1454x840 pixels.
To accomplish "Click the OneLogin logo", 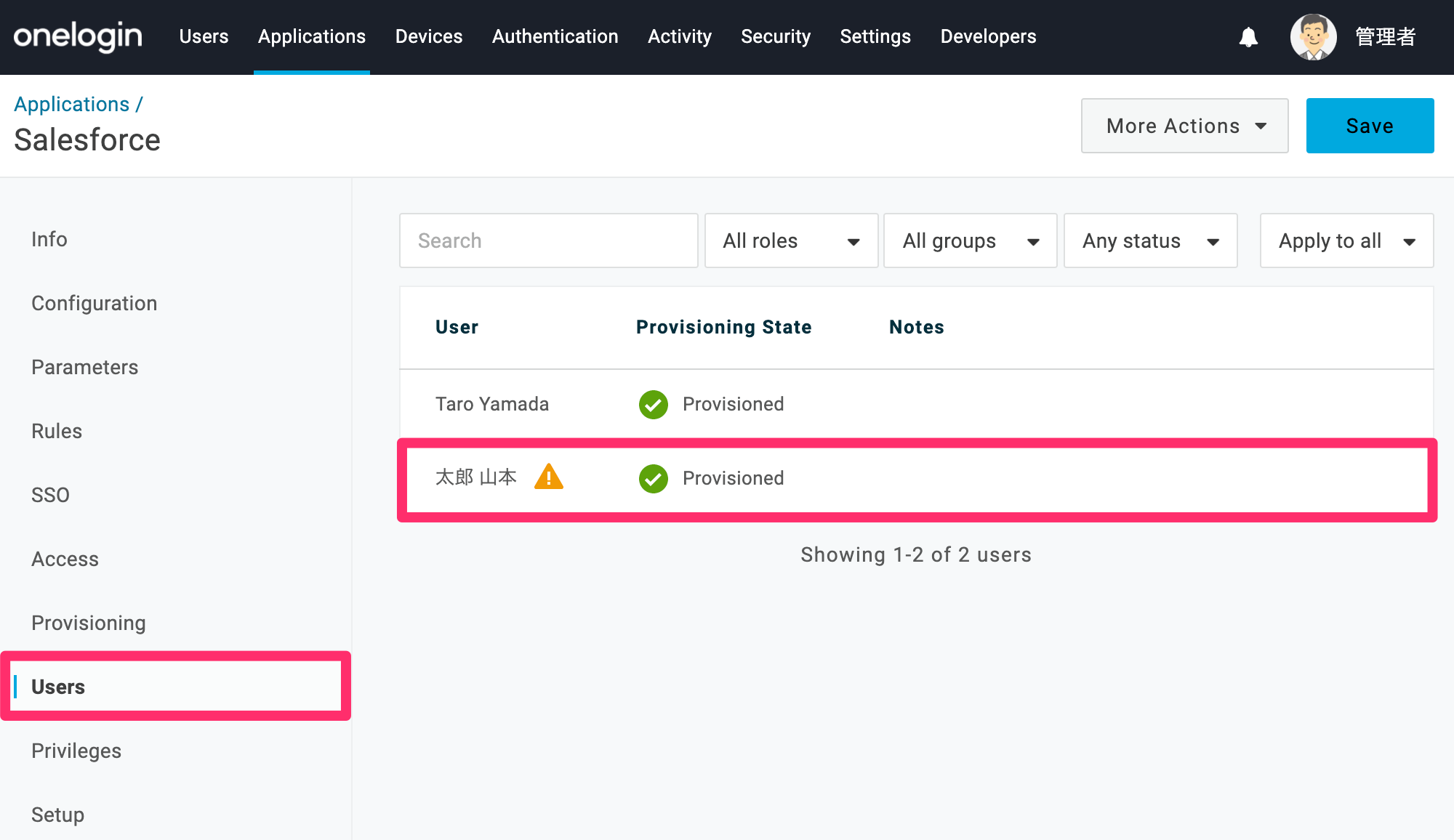I will pos(78,36).
